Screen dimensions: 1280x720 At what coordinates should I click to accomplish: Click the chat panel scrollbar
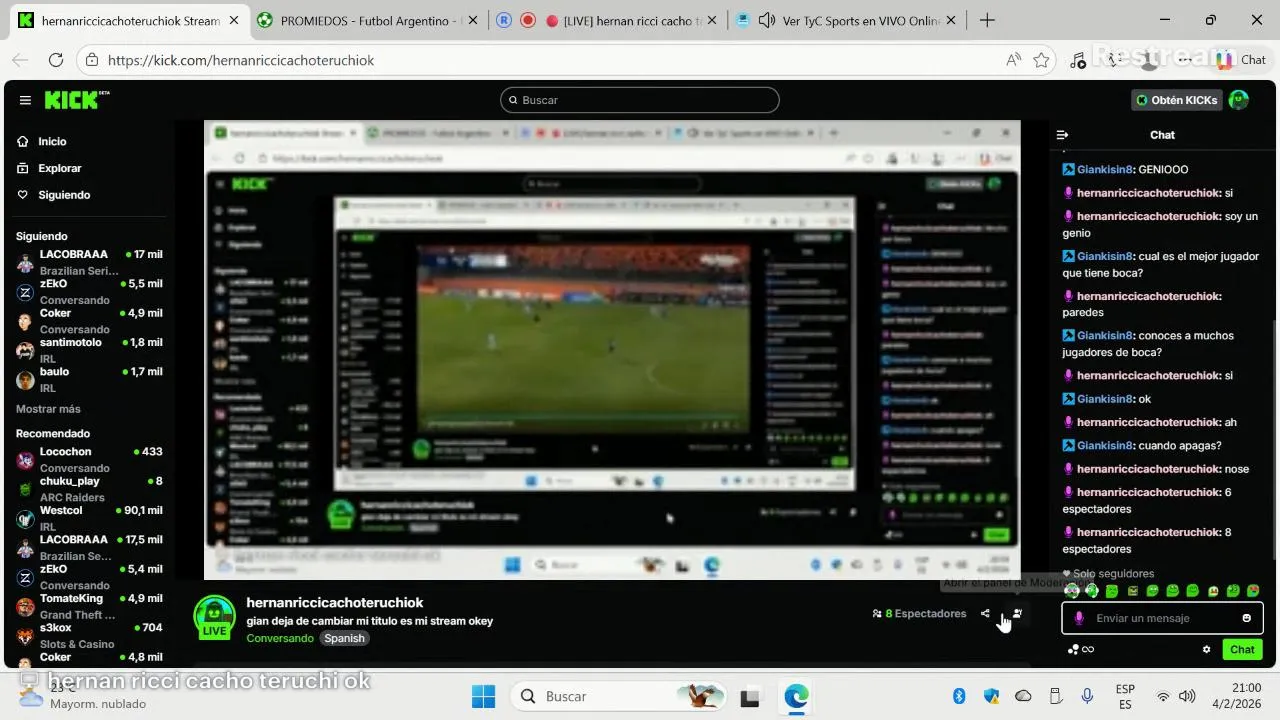[x=1274, y=440]
